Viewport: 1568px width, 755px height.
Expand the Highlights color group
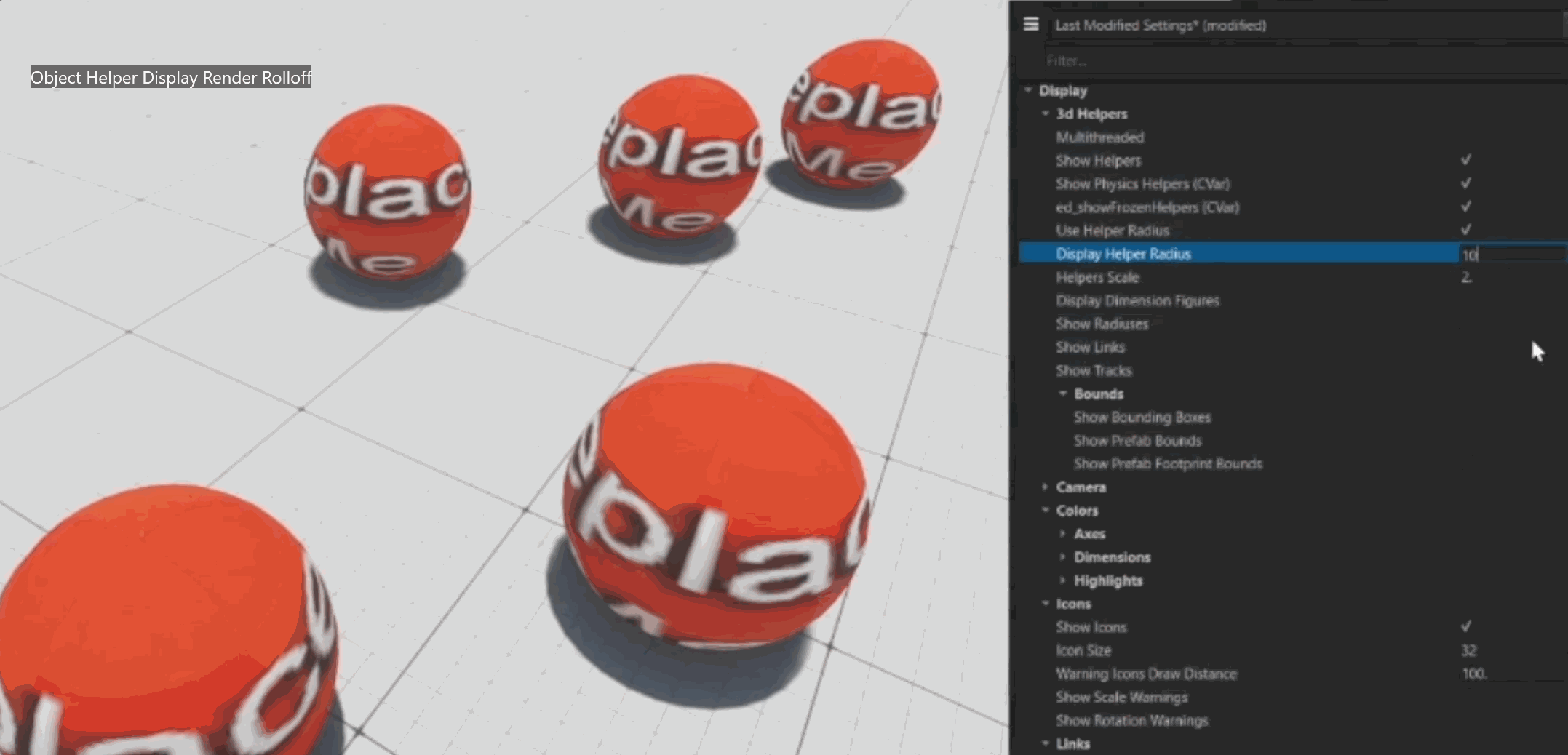click(x=1063, y=580)
